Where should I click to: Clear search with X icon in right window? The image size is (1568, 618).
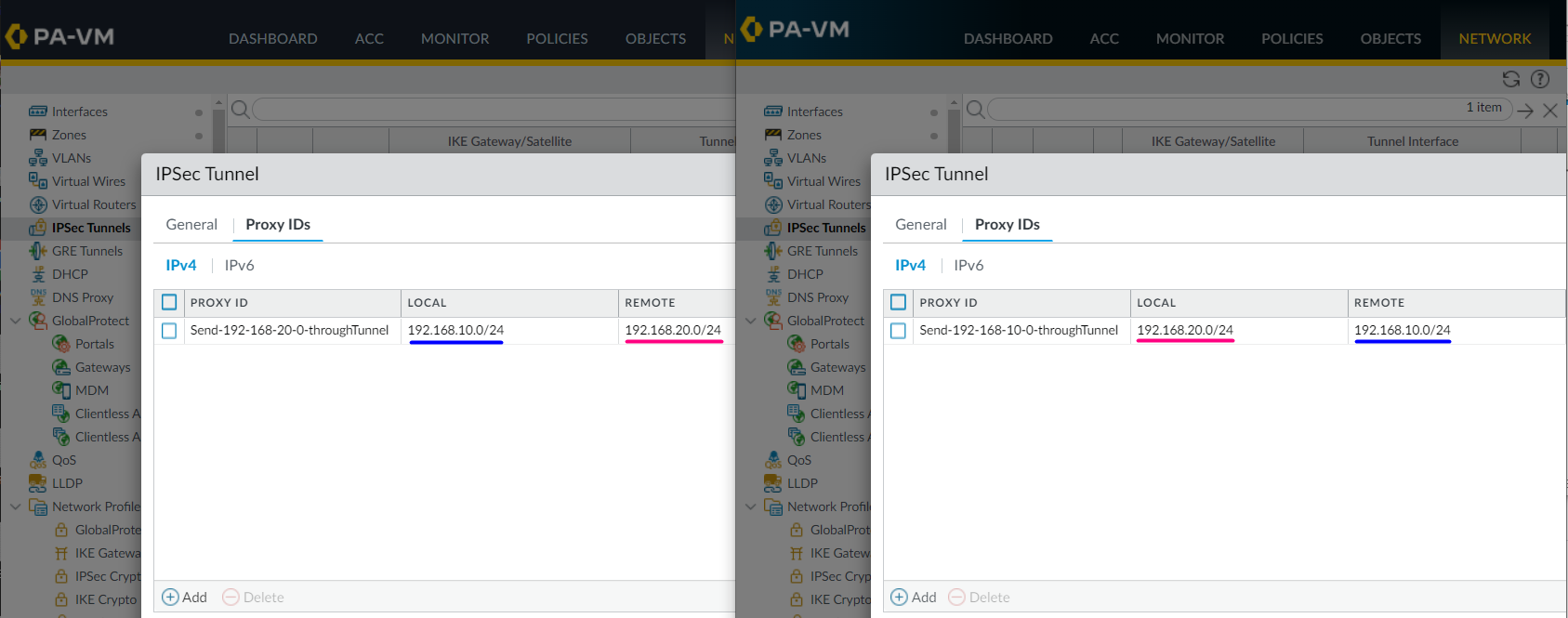pos(1549,111)
